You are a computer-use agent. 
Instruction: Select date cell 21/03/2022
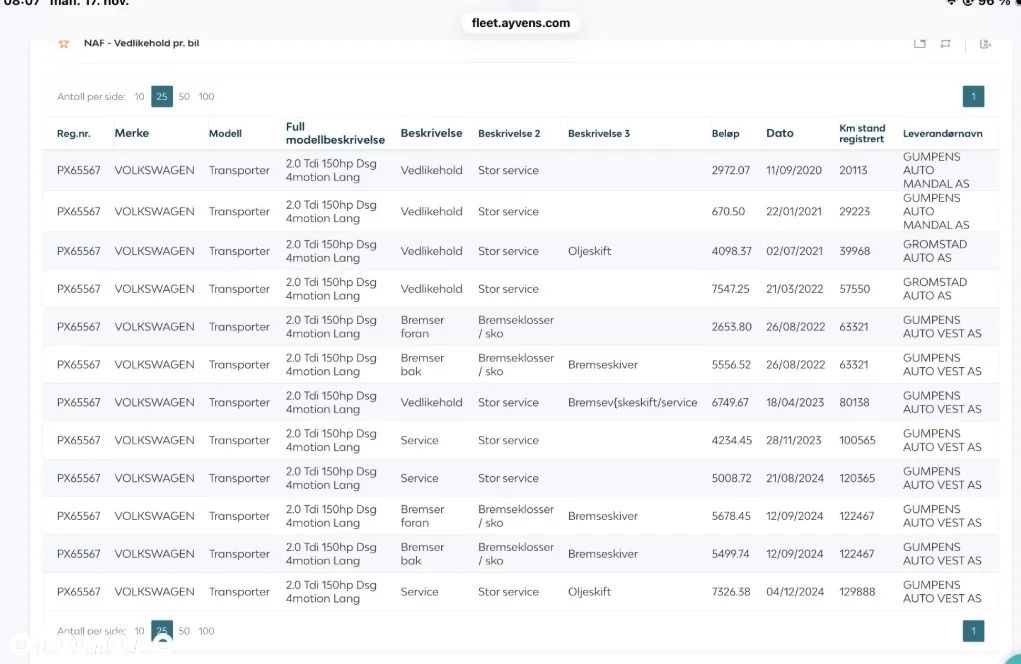coord(794,289)
